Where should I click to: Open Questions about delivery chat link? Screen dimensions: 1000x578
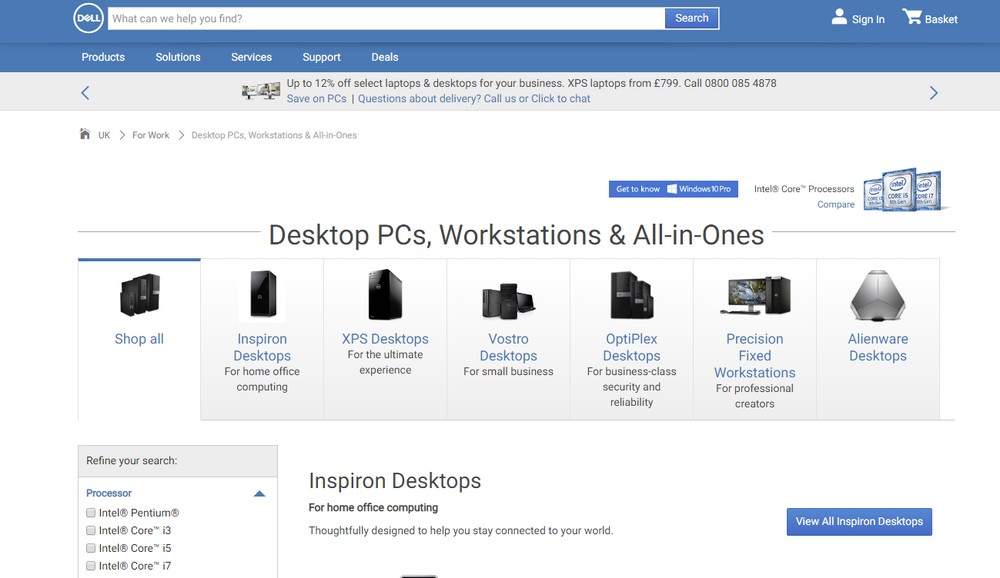click(474, 98)
